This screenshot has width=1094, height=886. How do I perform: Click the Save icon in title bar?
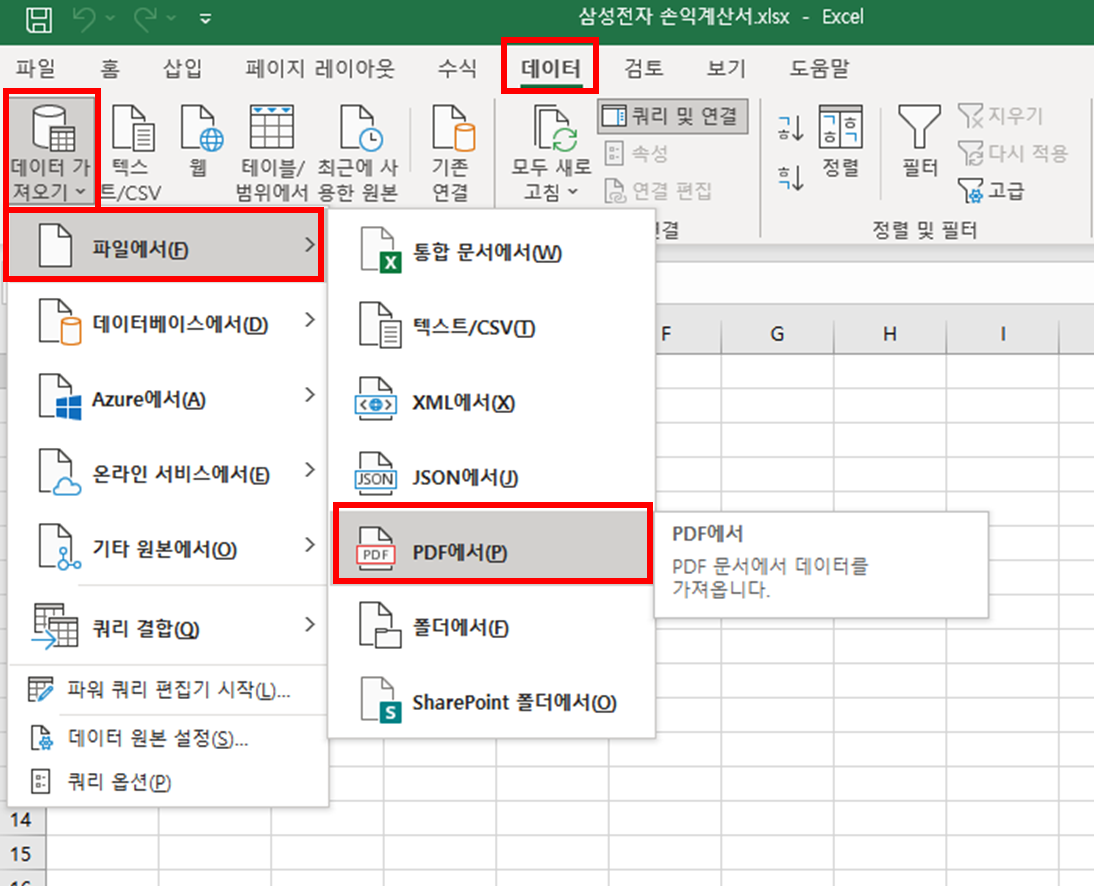click(x=39, y=19)
